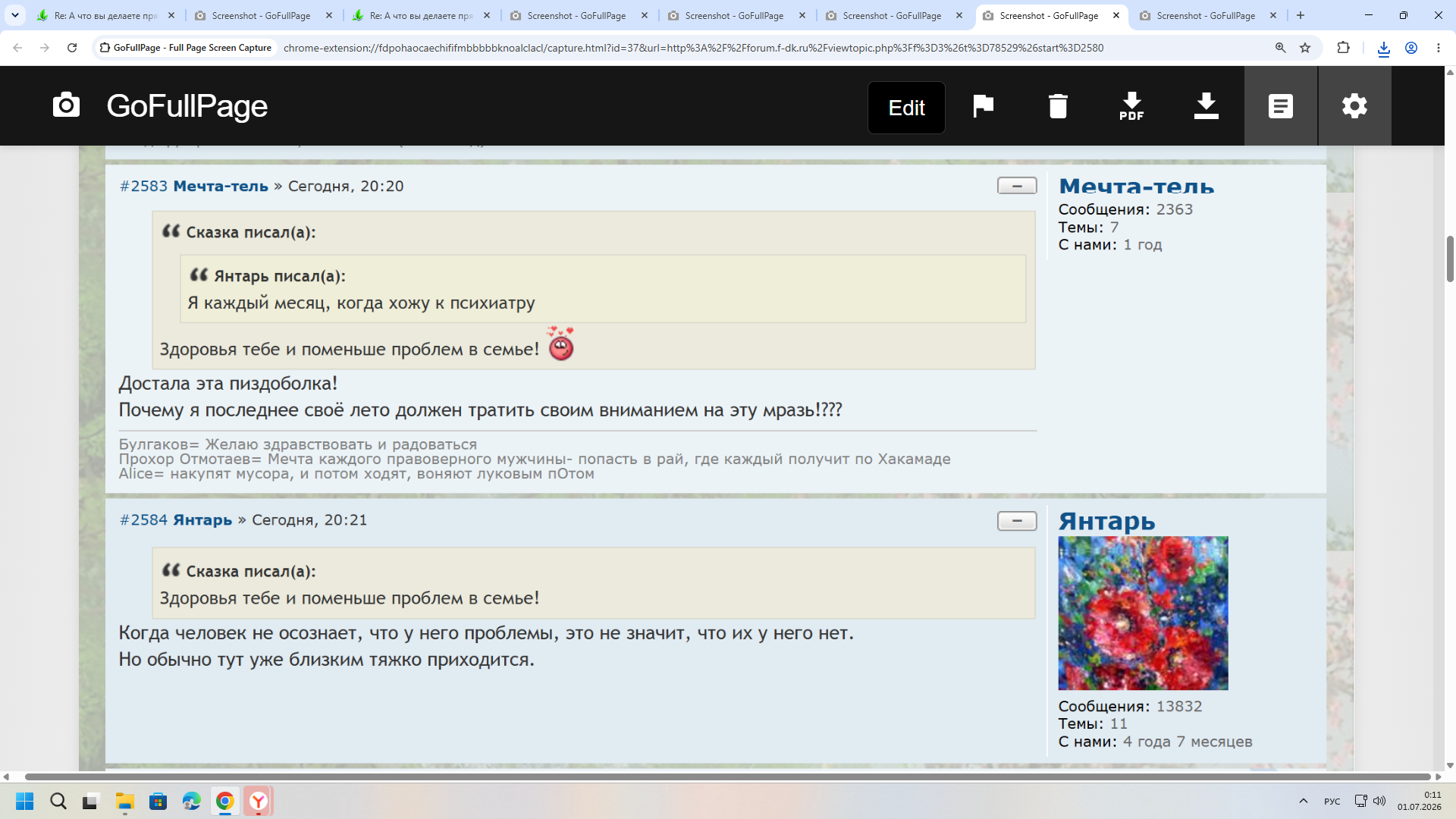Expand the tab search dropdown arrow
This screenshot has width=1456, height=819.
(14, 15)
